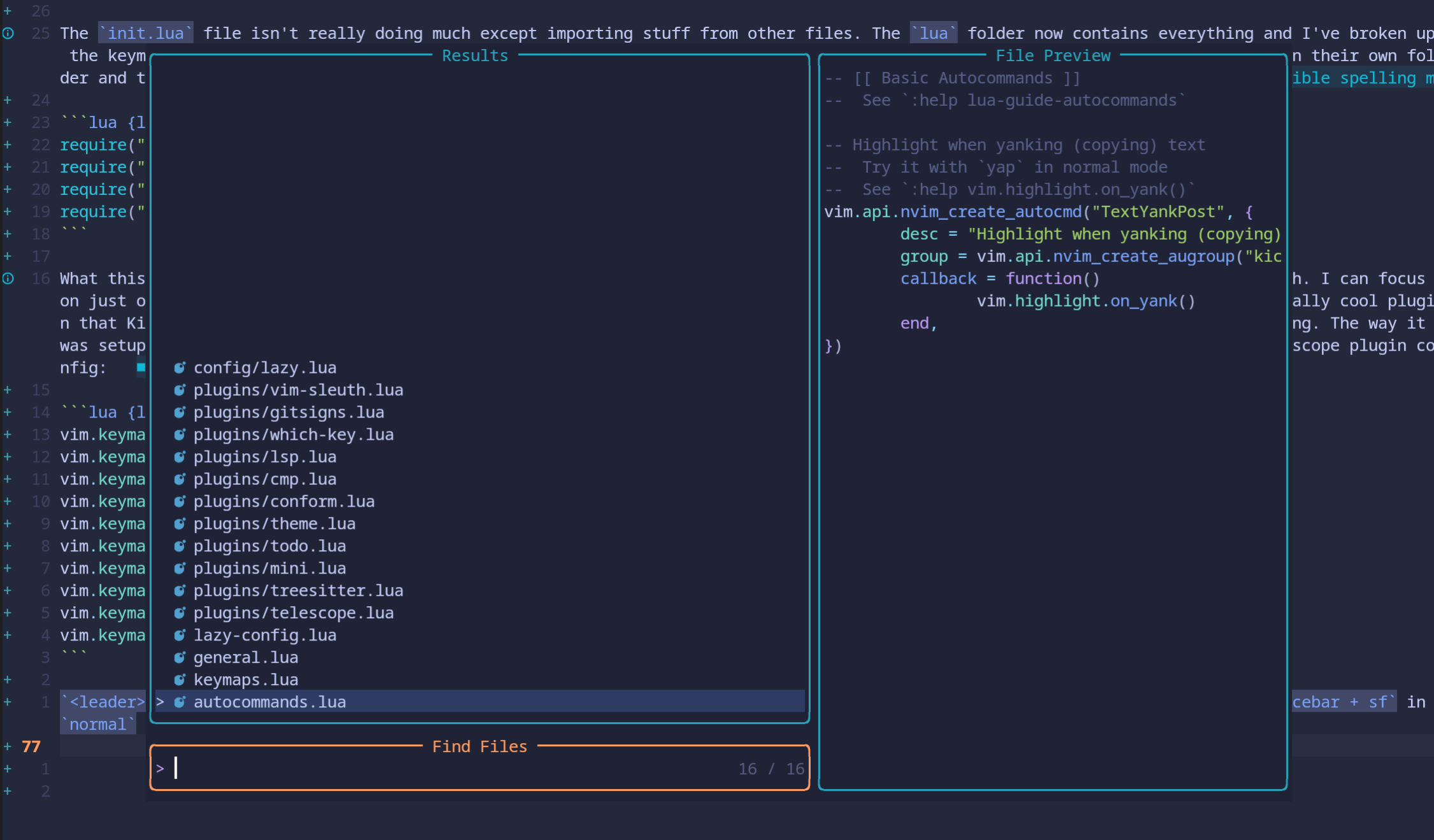Pick plugins/cmp.lua in the list
1434x840 pixels.
tap(265, 479)
